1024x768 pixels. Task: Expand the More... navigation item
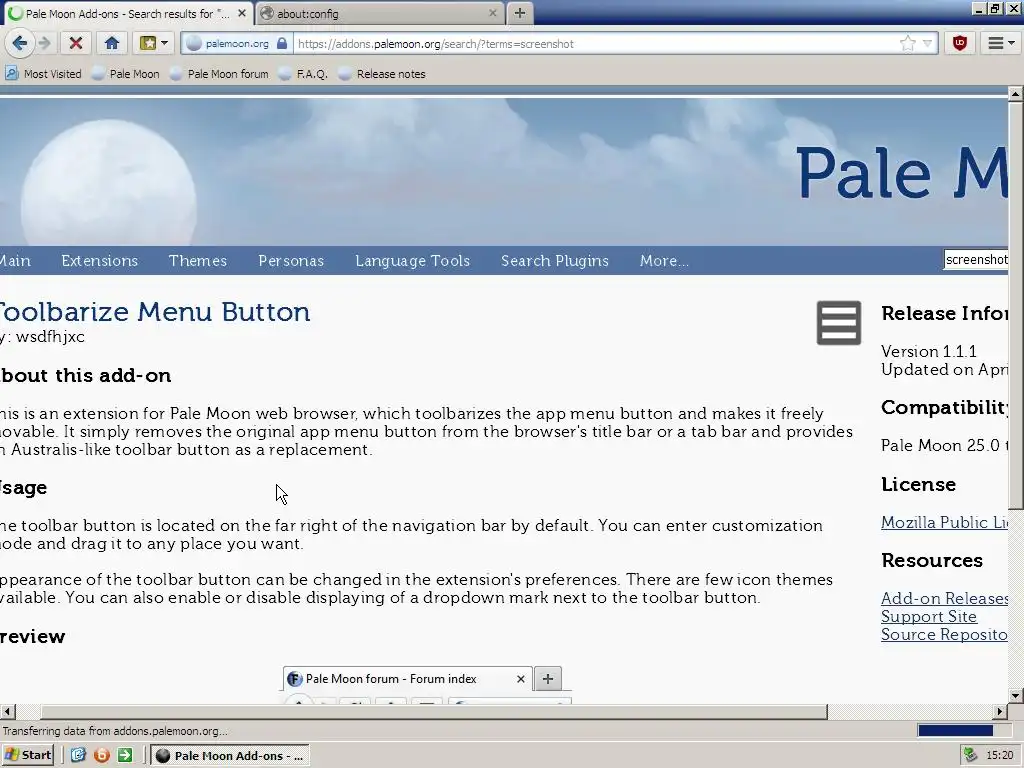click(x=664, y=261)
